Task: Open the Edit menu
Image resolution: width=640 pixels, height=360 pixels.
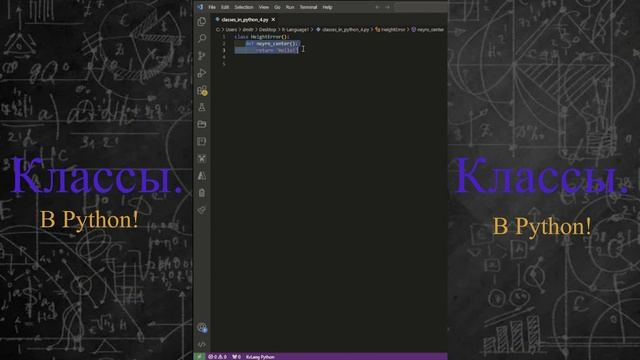Action: [x=225, y=7]
